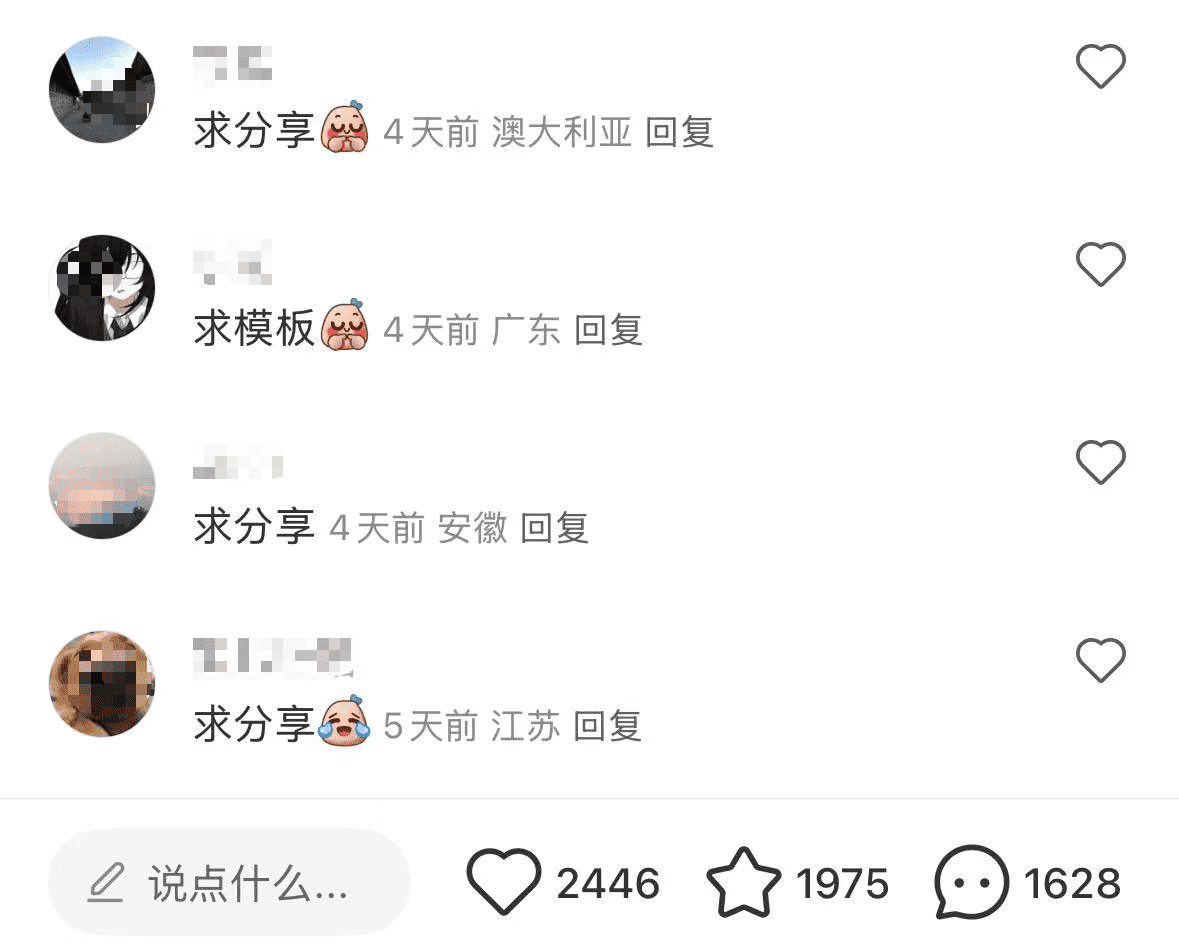Open comments via the bubble icon 1628

(x=971, y=882)
